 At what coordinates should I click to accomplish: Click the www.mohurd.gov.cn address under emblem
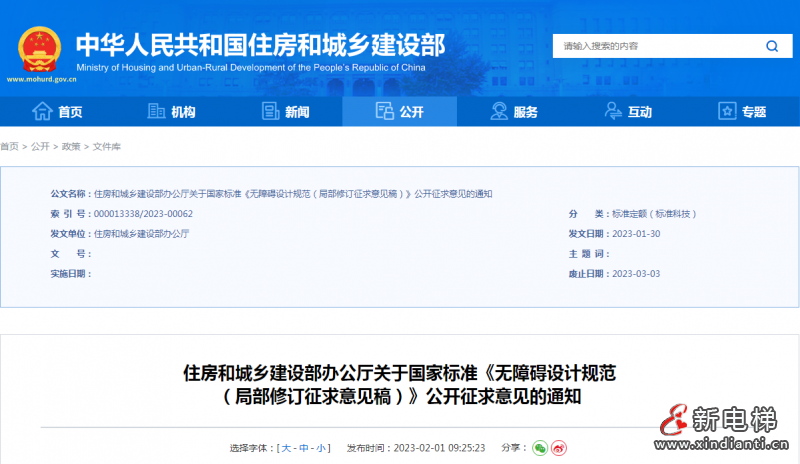pos(41,80)
